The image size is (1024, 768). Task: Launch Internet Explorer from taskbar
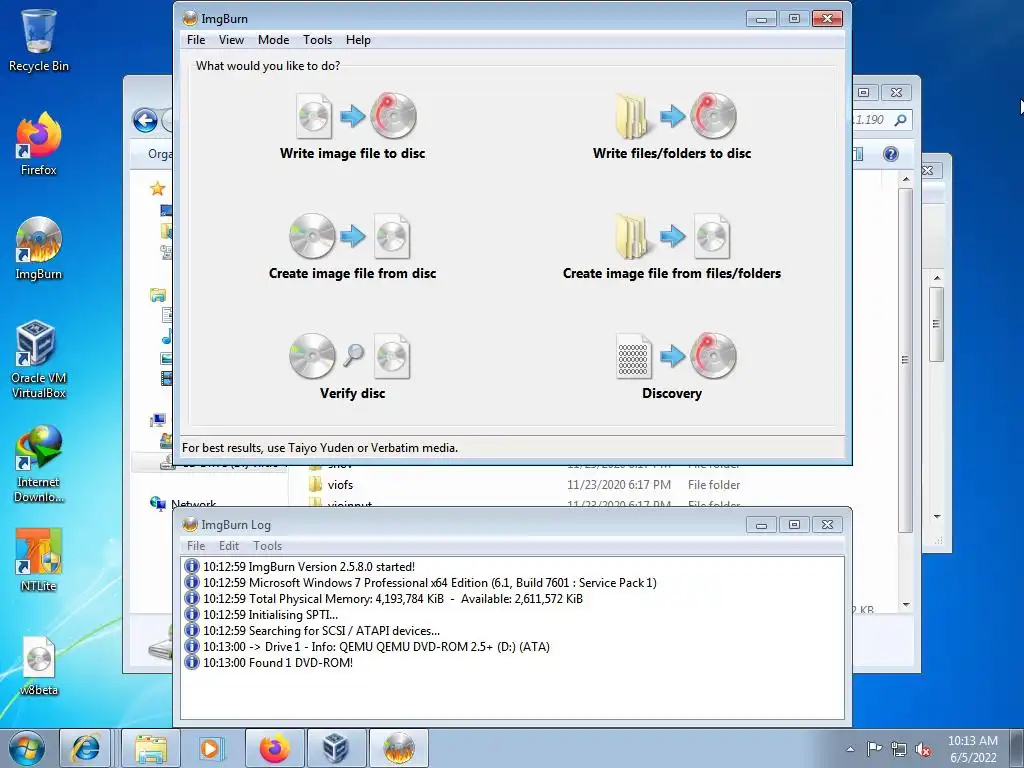pos(85,748)
